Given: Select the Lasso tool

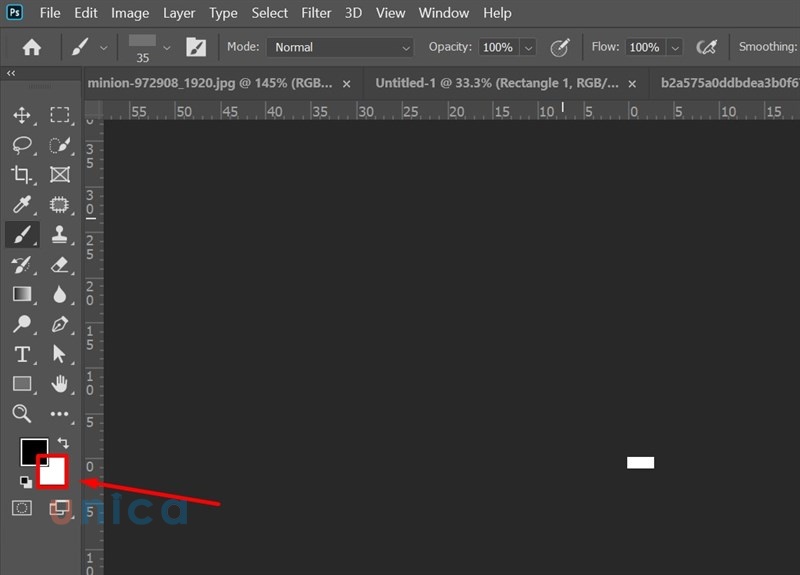Looking at the screenshot, I should pyautogui.click(x=22, y=145).
